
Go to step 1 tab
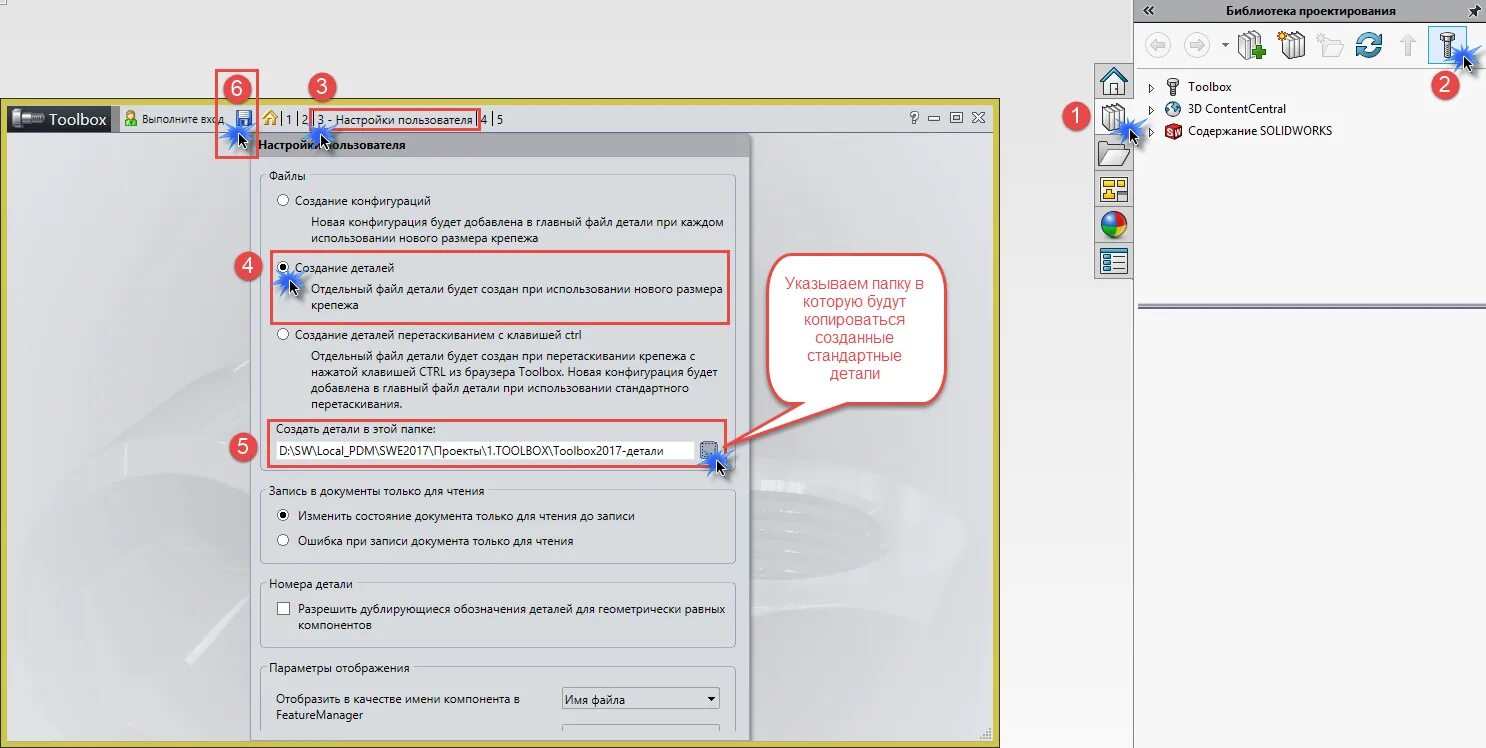(290, 120)
